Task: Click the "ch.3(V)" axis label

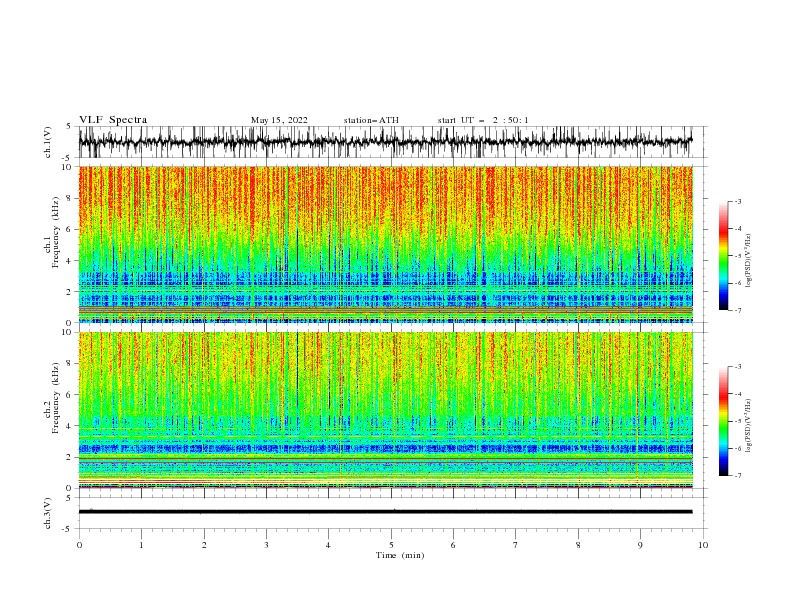Action: pyautogui.click(x=48, y=513)
